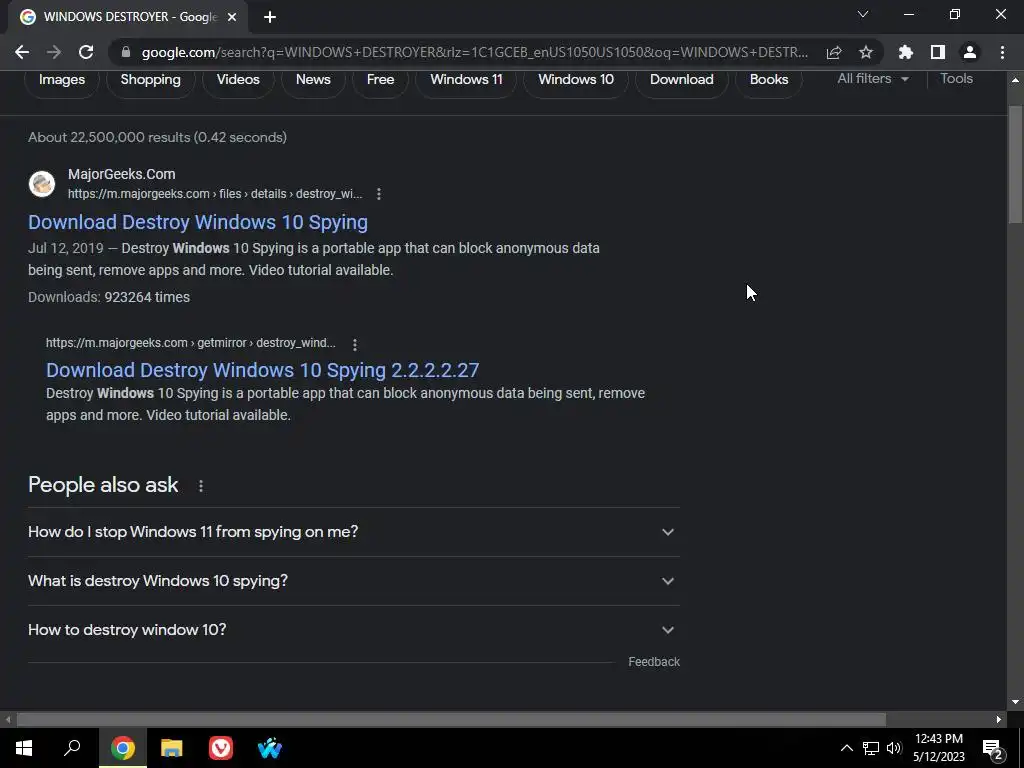Toggle Chrome side panel
Screen dimensions: 1024x768
tap(937, 52)
